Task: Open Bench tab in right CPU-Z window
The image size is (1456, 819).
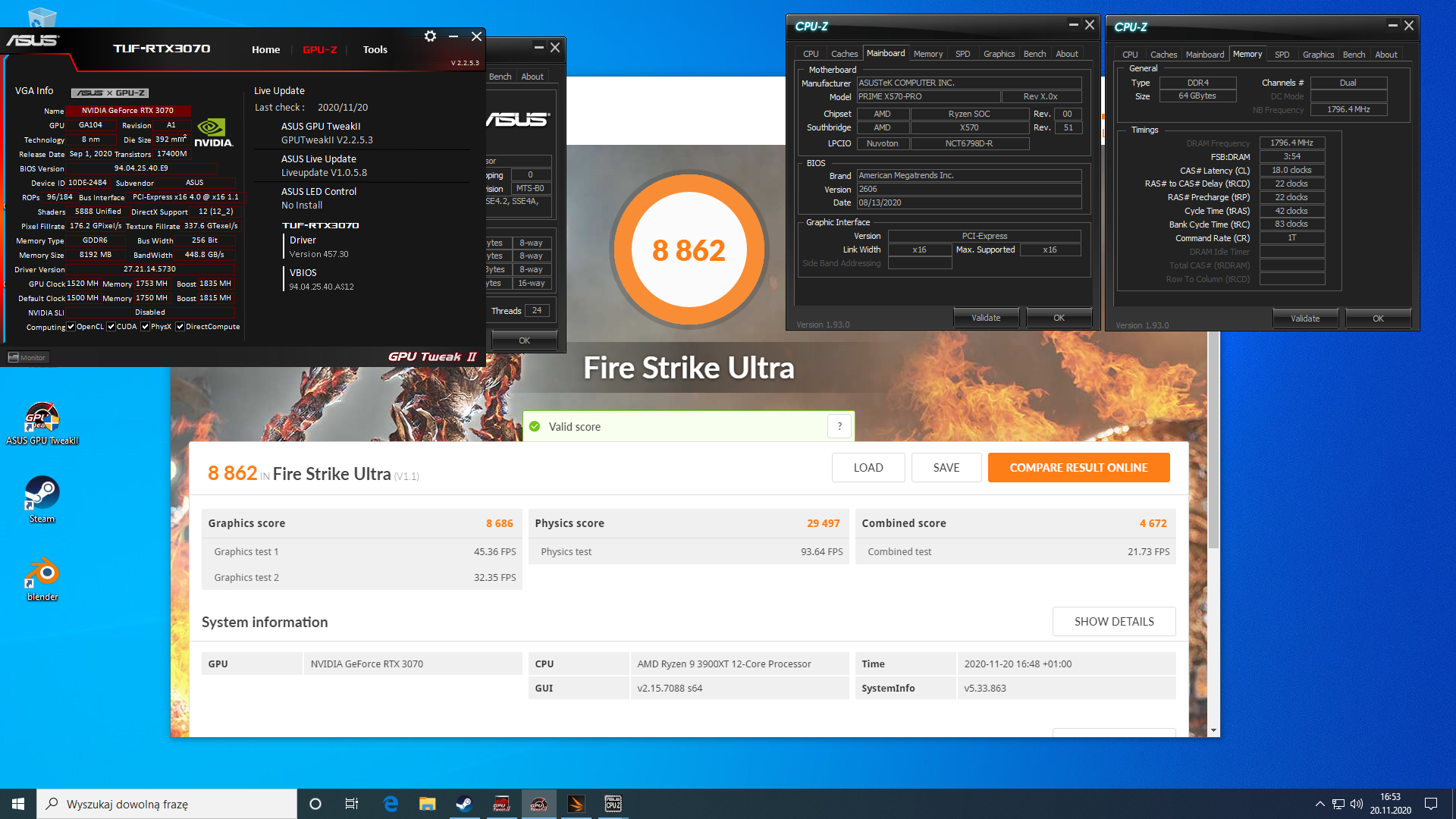Action: [x=1354, y=55]
